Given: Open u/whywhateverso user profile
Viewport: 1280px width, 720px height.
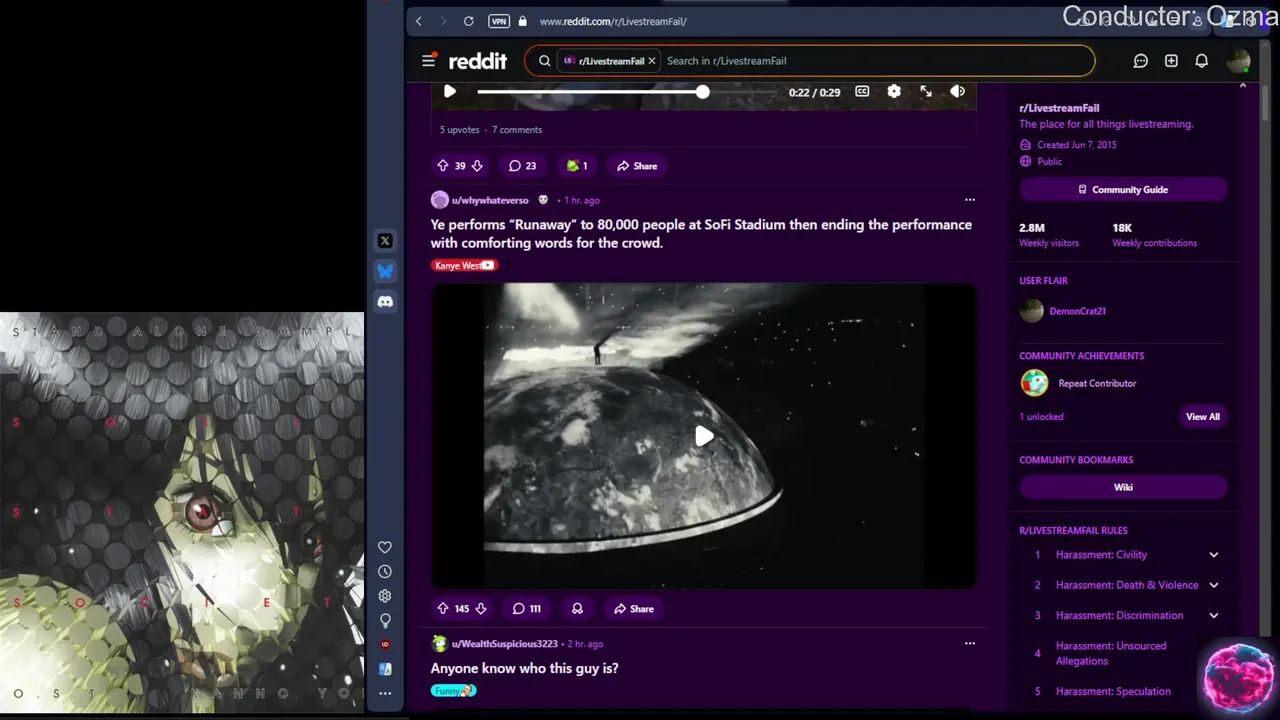Looking at the screenshot, I should click(490, 200).
